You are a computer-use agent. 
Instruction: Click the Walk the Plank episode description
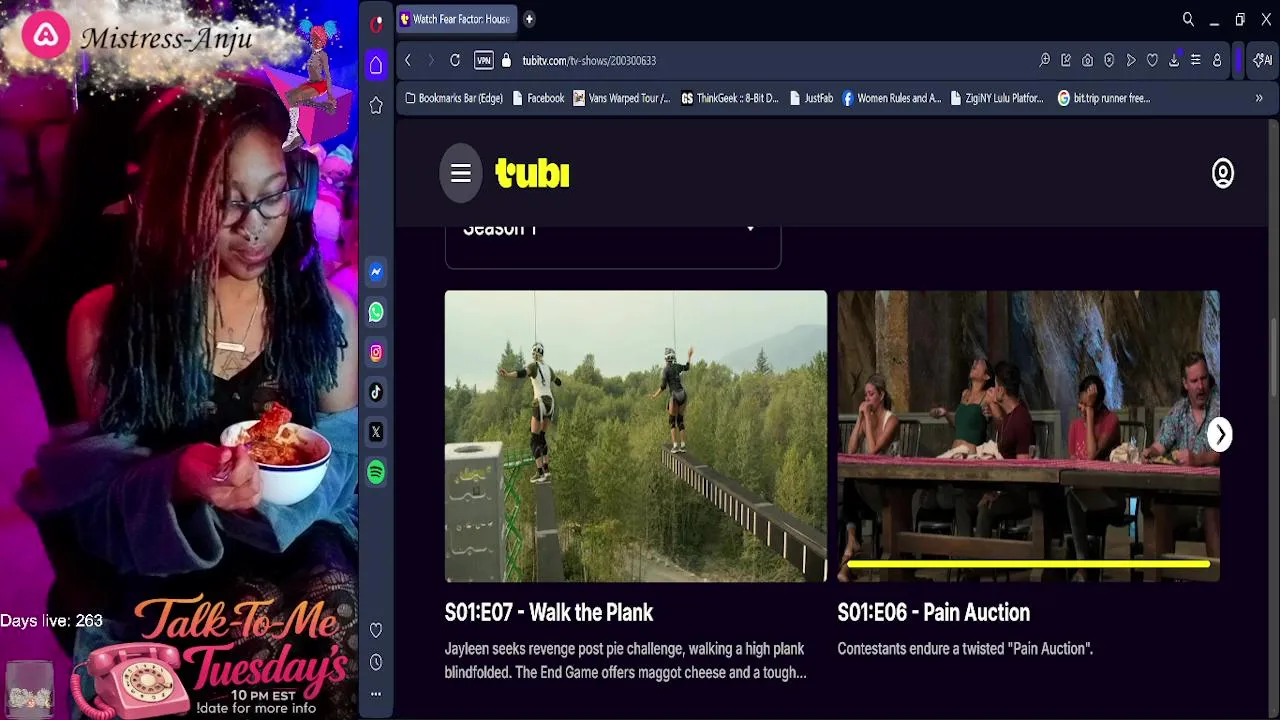click(x=626, y=661)
